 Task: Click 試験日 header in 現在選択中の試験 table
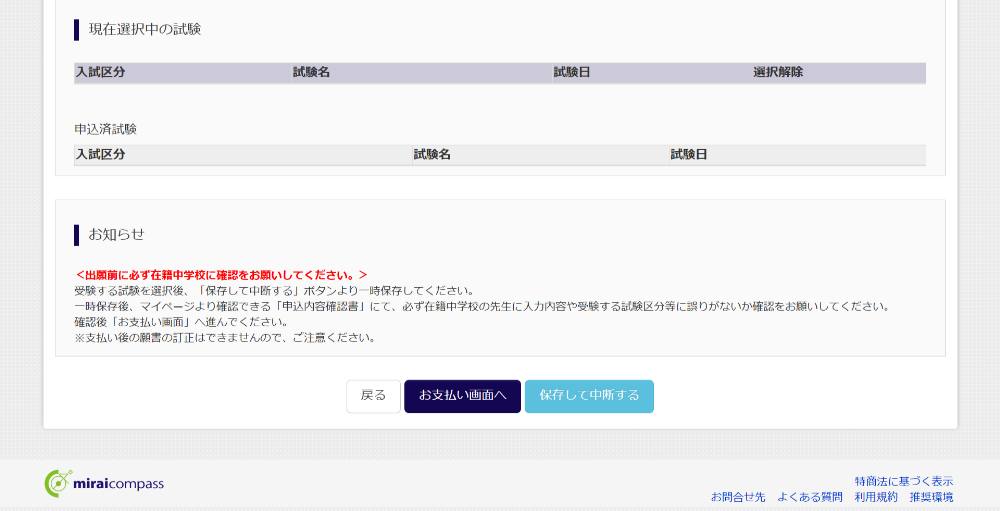coord(572,73)
